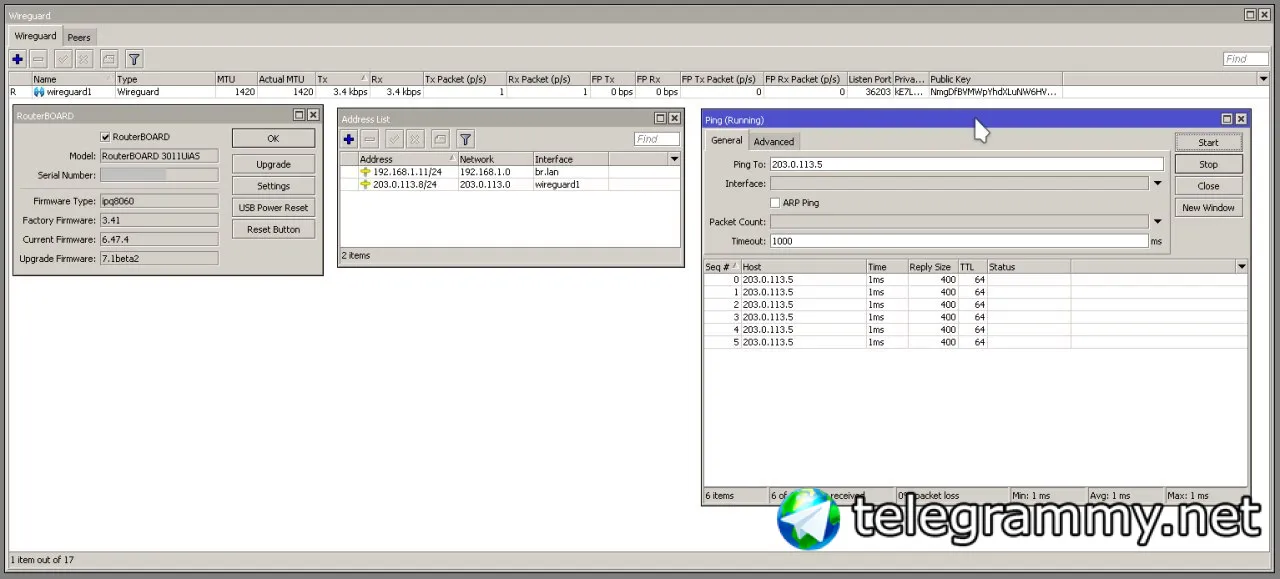Open RouterBOARD Settings button

pos(273,186)
